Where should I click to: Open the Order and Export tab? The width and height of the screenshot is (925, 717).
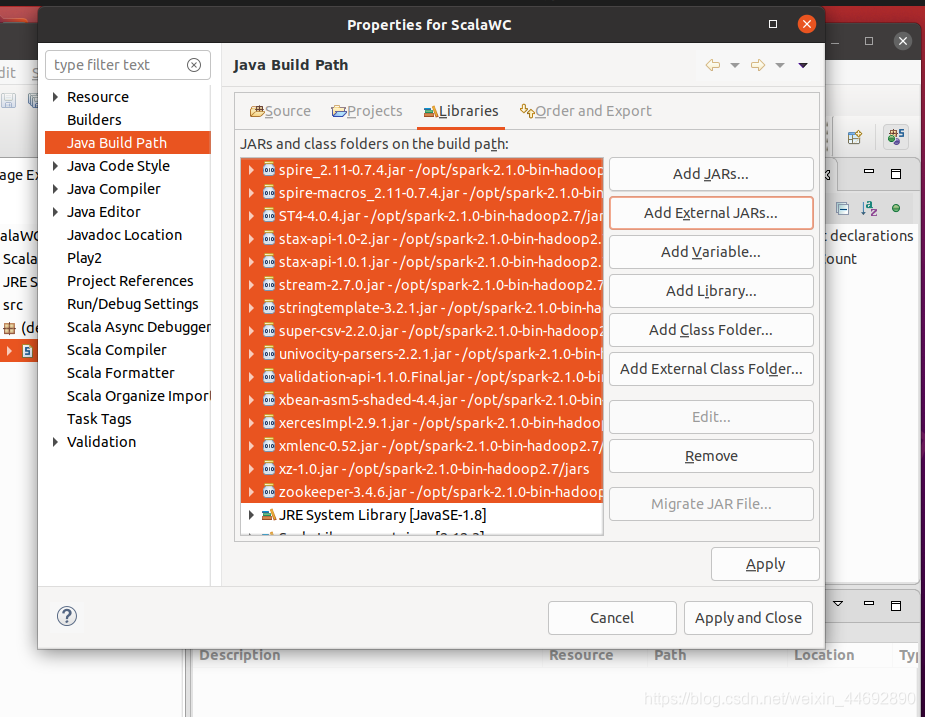[x=585, y=111]
